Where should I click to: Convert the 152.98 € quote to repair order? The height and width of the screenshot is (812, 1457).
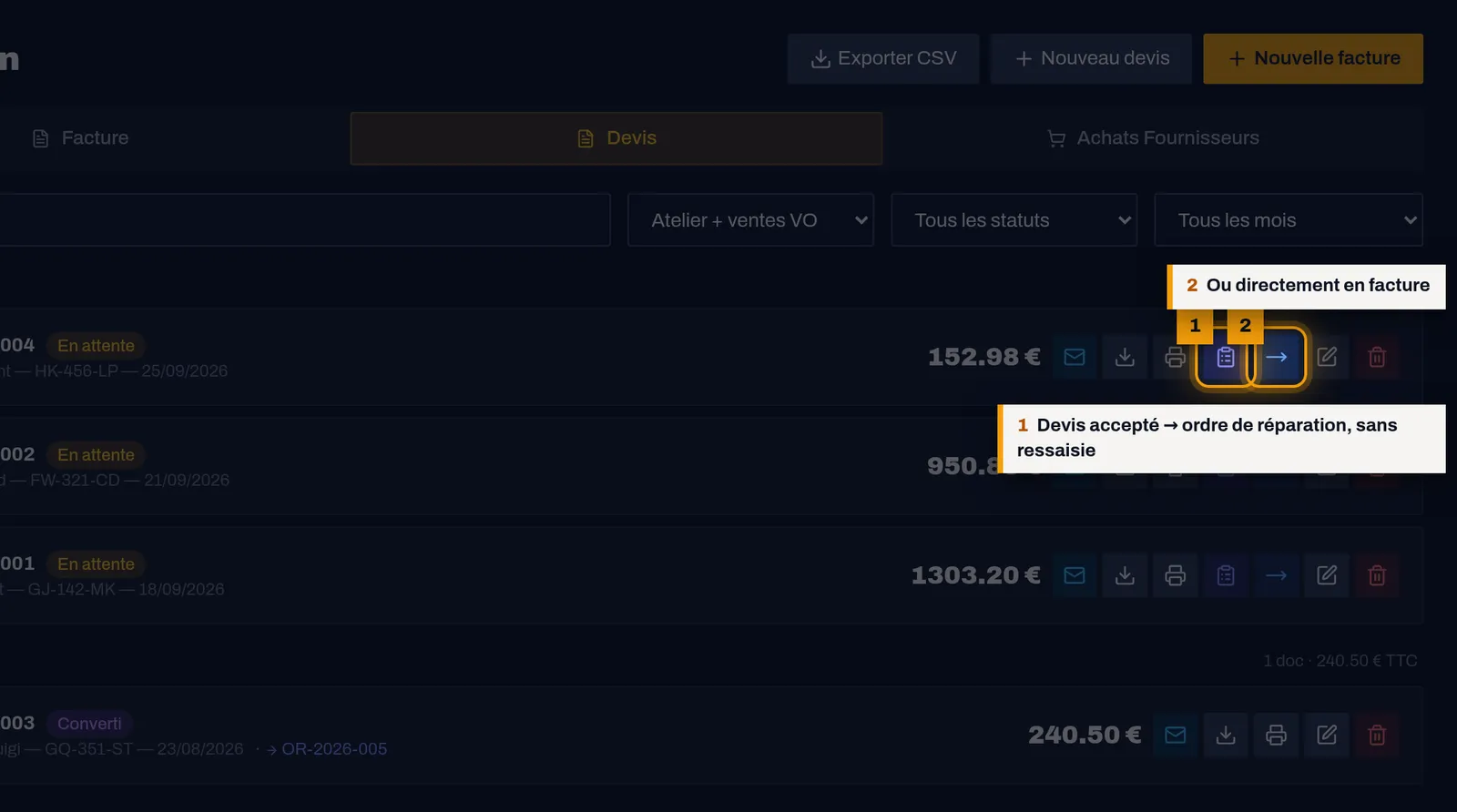pyautogui.click(x=1226, y=357)
